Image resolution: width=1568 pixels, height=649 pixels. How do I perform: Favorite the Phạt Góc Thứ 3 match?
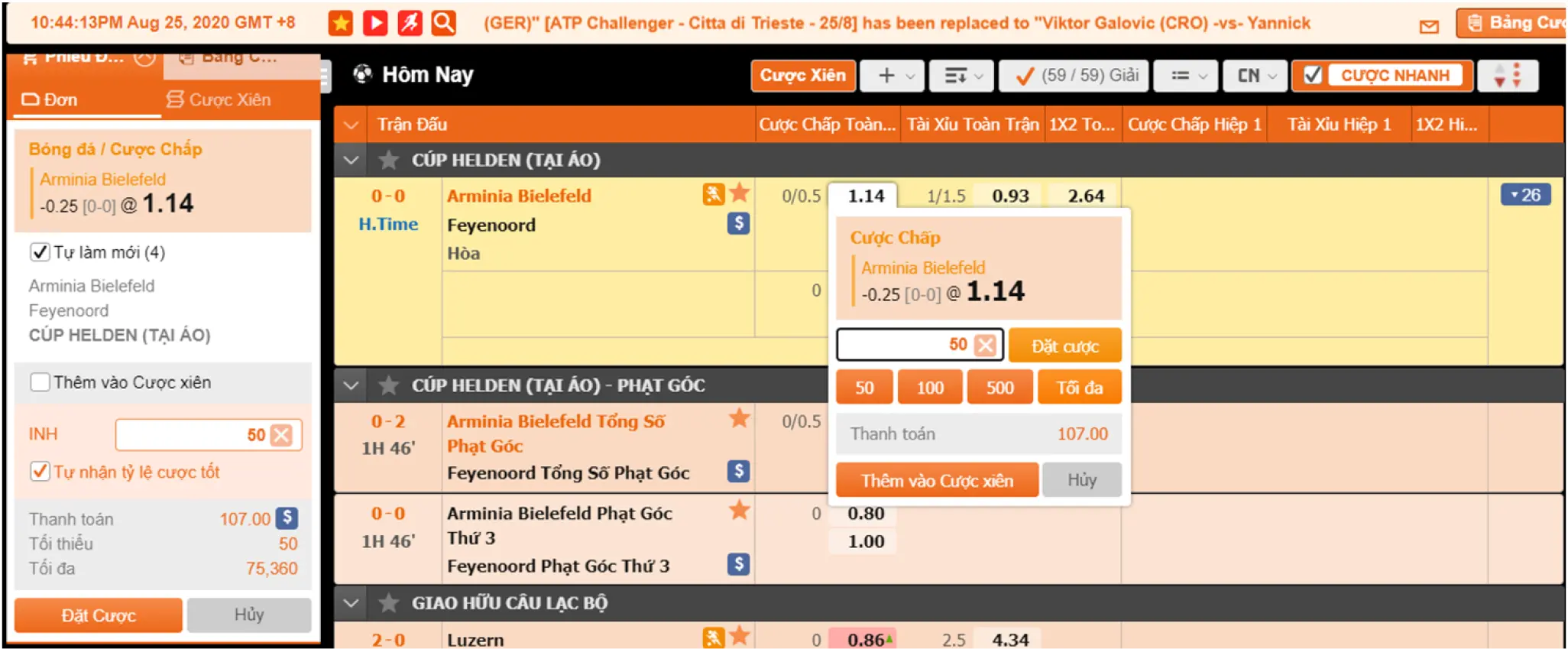(x=740, y=510)
